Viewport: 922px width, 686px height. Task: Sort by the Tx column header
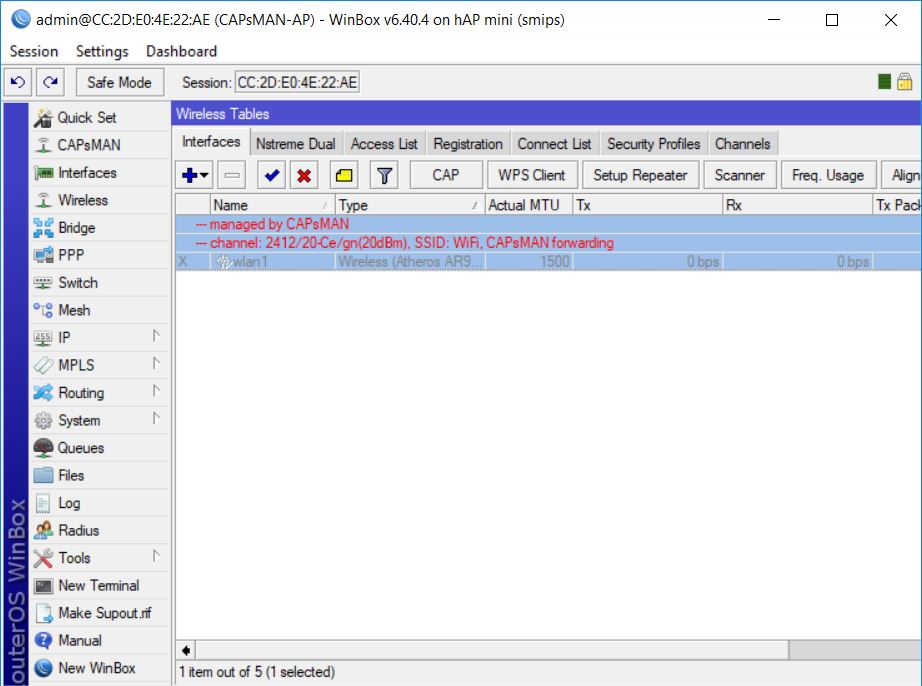[648, 205]
